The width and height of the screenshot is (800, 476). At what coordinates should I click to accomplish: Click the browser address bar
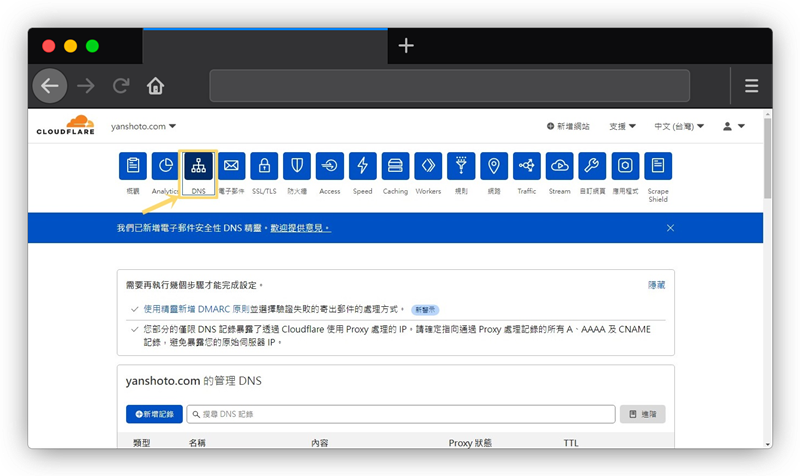pyautogui.click(x=449, y=86)
